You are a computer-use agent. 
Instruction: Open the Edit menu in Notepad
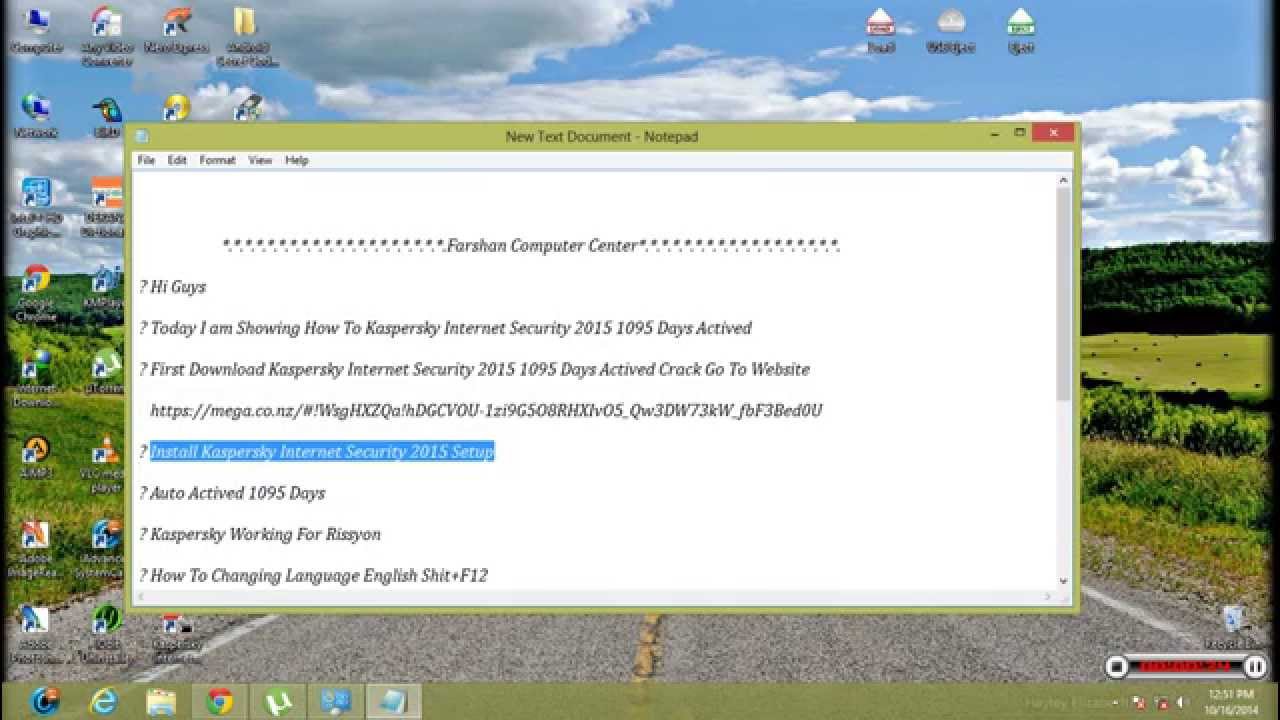tap(177, 160)
